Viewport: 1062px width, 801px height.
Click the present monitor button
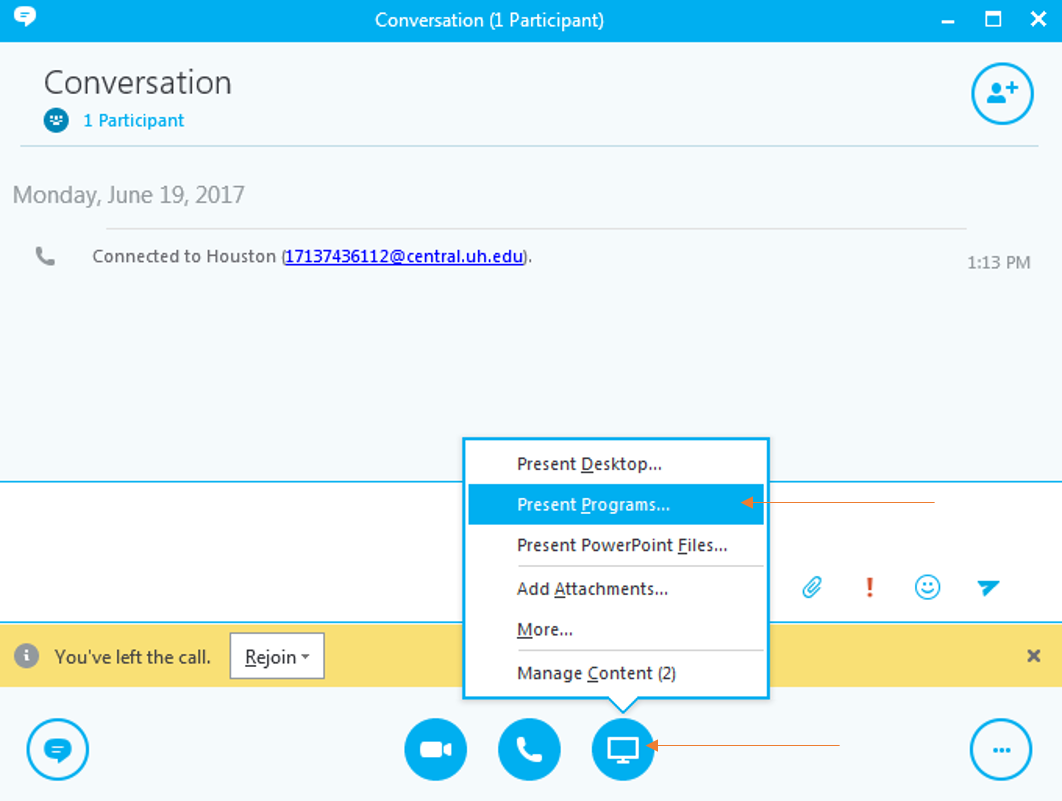click(623, 749)
